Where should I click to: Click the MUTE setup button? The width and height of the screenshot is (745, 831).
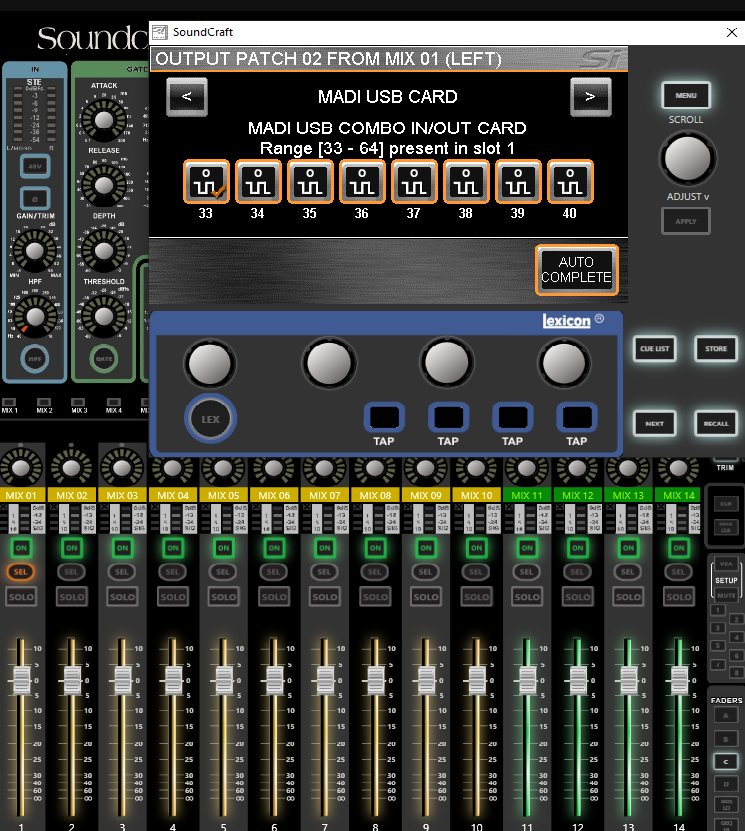(x=726, y=595)
